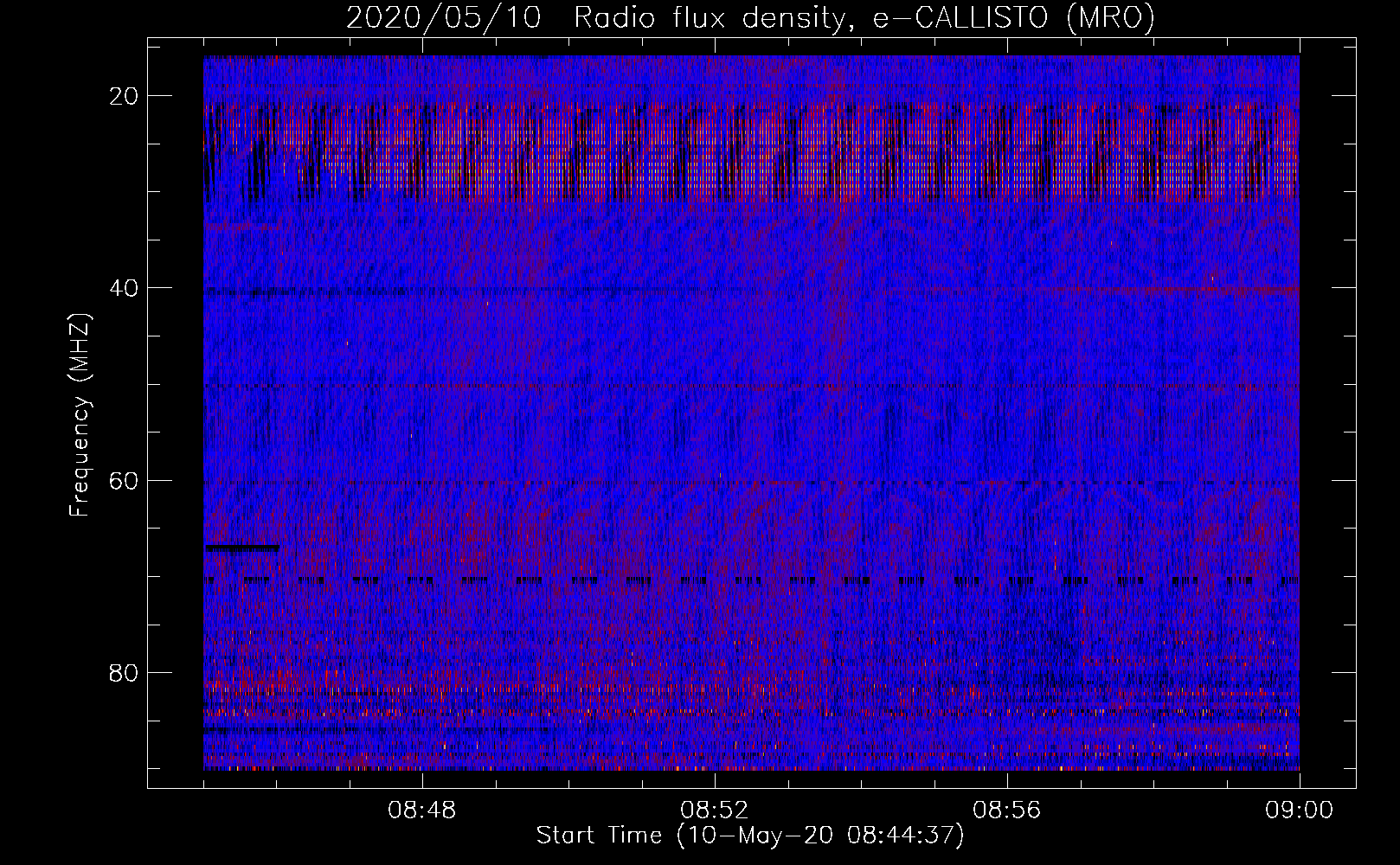Click the 08:56 time tick label

point(1007,811)
